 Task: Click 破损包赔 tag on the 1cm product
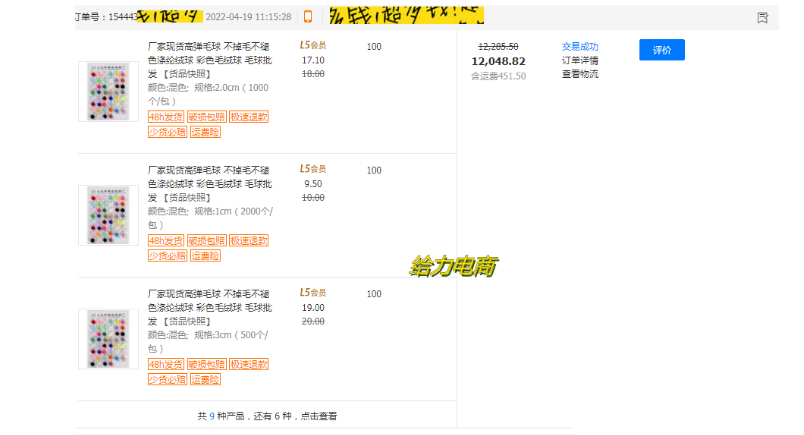[x=206, y=241]
